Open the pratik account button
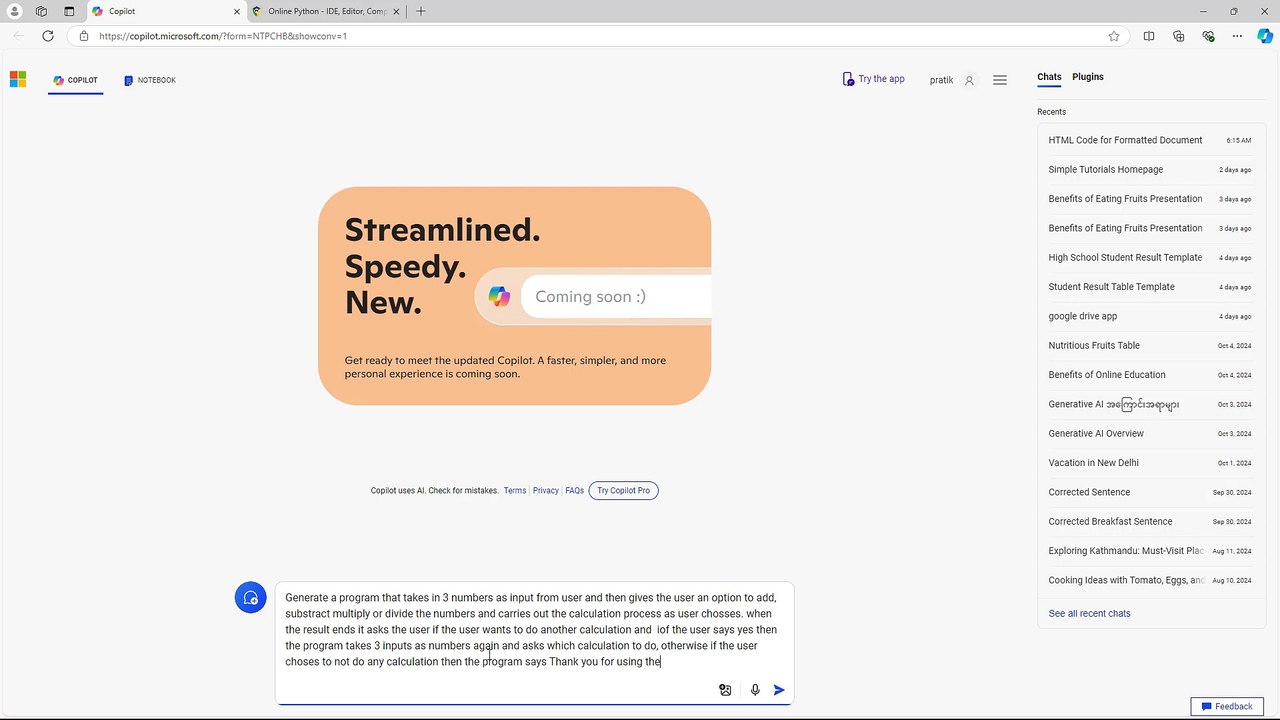This screenshot has width=1280, height=720. tap(951, 80)
